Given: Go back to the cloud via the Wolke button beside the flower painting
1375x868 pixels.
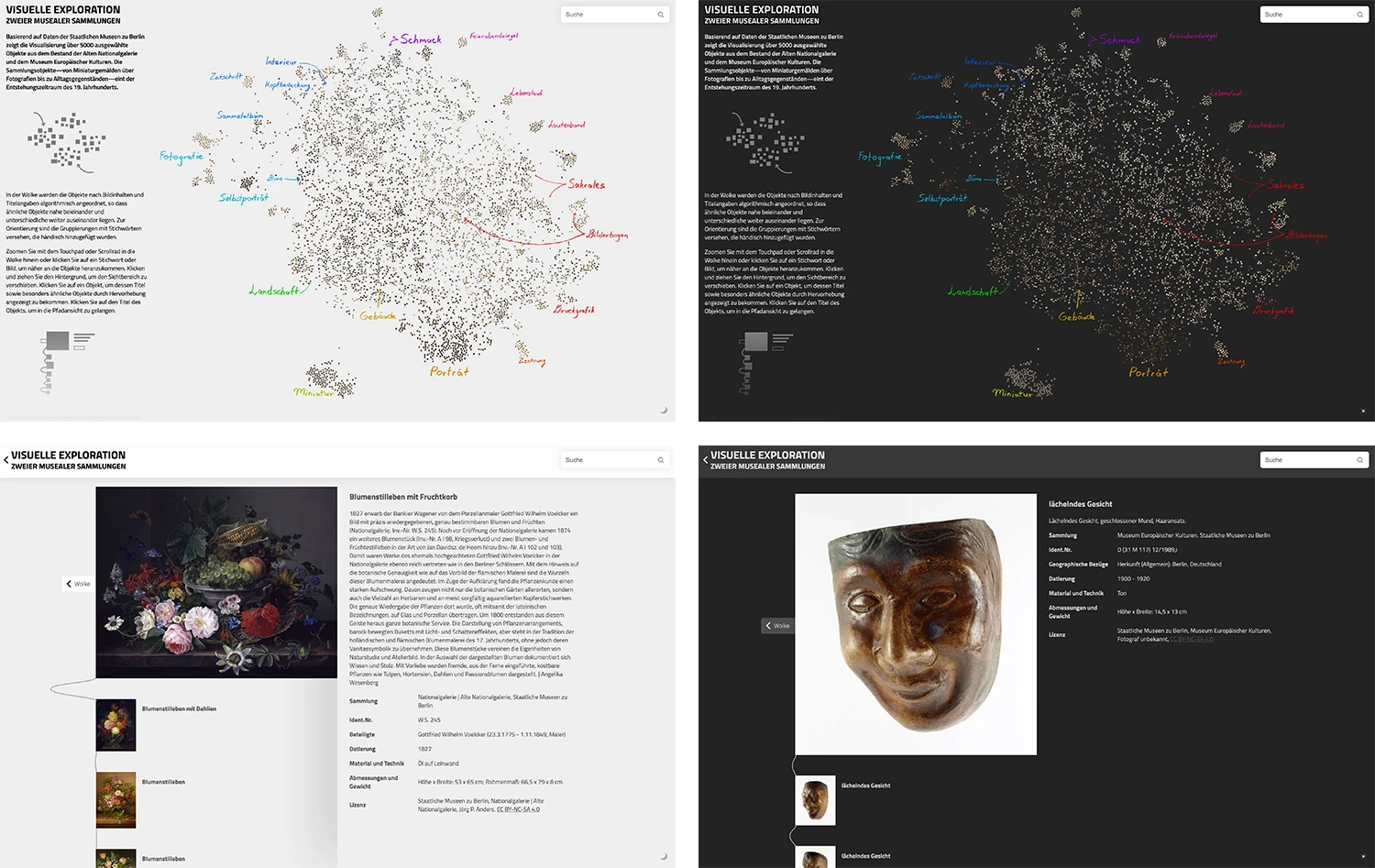Looking at the screenshot, I should [x=78, y=584].
